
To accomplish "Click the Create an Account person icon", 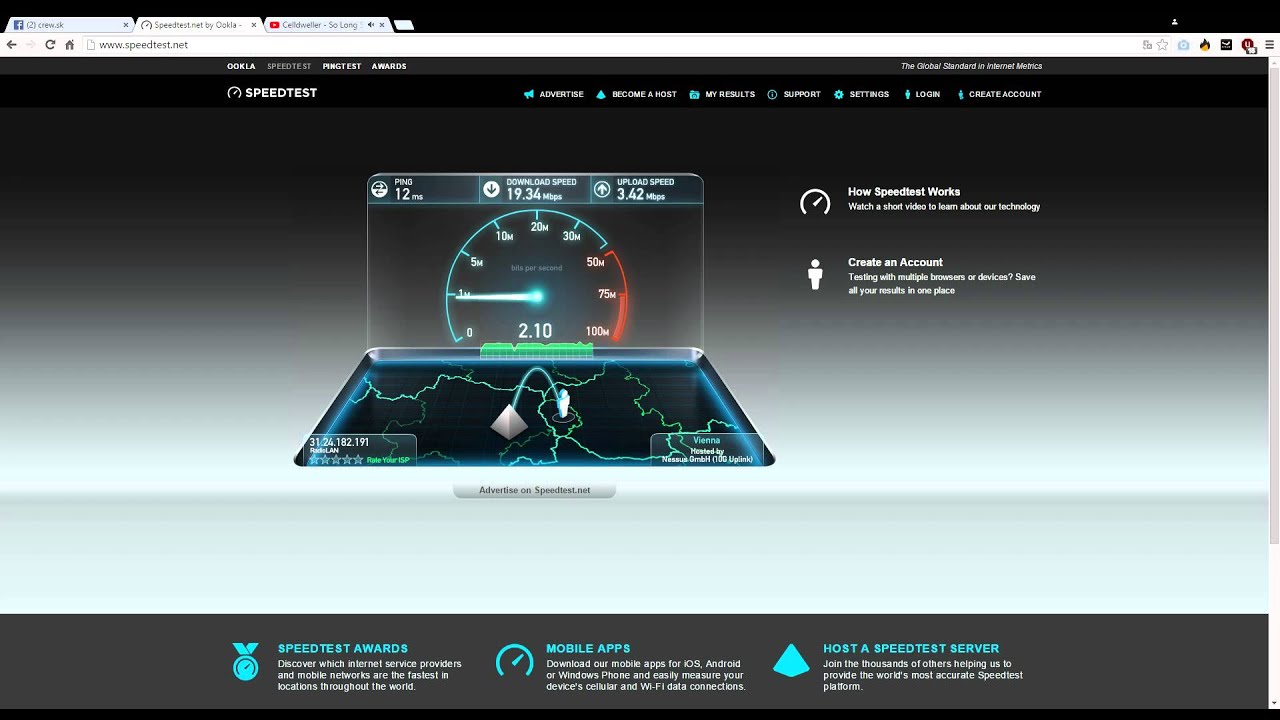I will [x=815, y=274].
